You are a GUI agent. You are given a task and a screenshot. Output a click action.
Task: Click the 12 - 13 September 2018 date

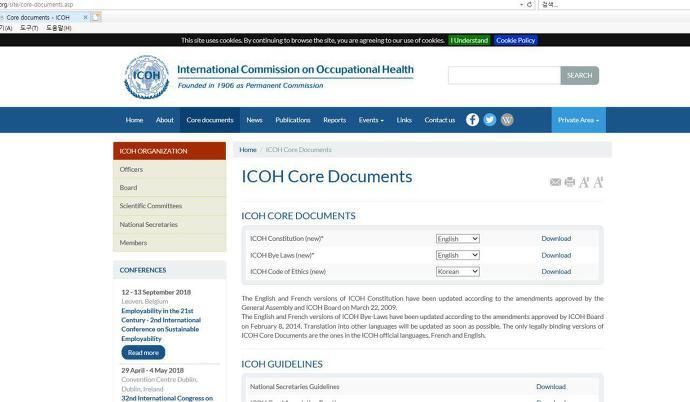click(156, 292)
